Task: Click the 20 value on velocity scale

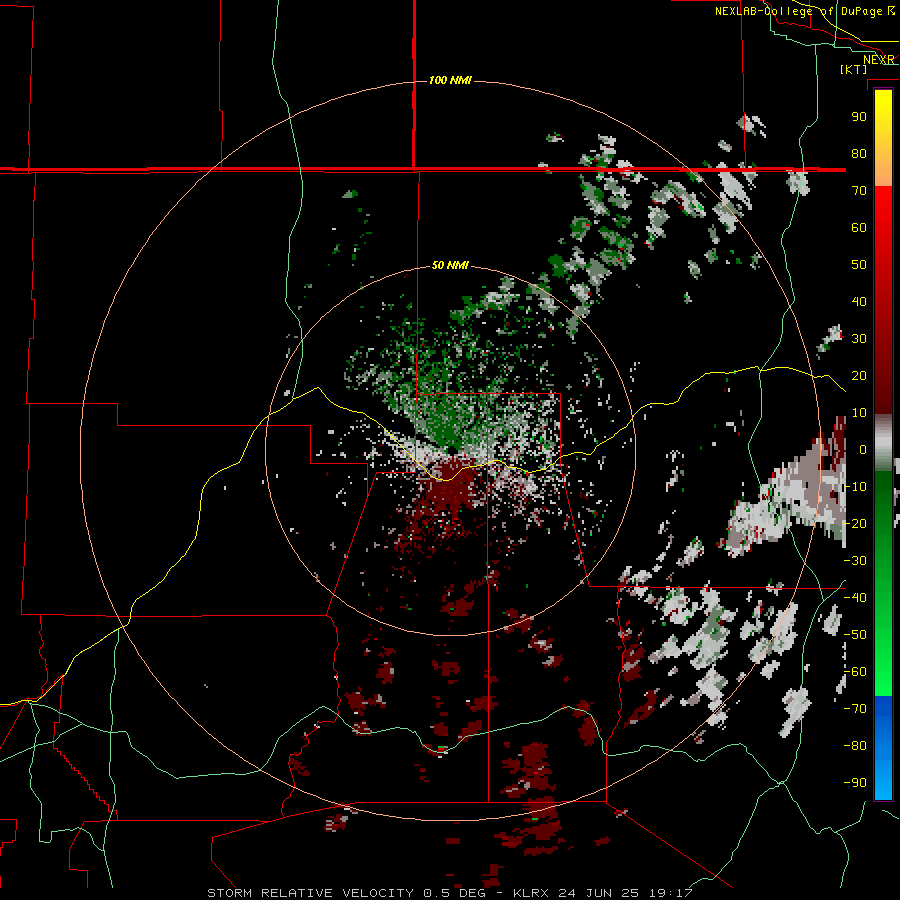Action: pyautogui.click(x=859, y=375)
